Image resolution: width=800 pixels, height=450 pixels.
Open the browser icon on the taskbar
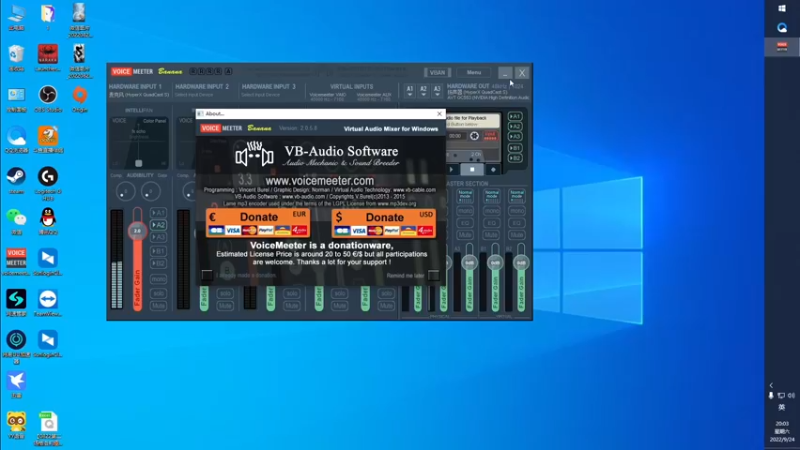click(782, 28)
